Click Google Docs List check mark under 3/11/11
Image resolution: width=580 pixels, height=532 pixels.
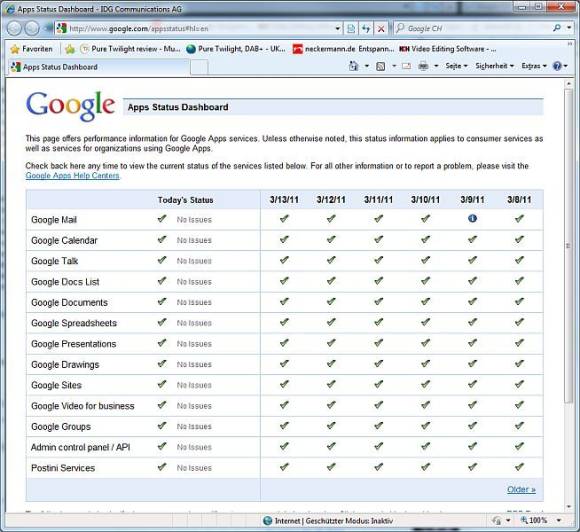[378, 281]
